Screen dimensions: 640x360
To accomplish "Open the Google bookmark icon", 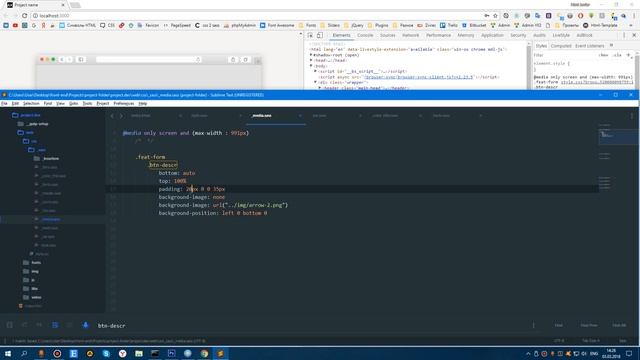I will click(34, 25).
